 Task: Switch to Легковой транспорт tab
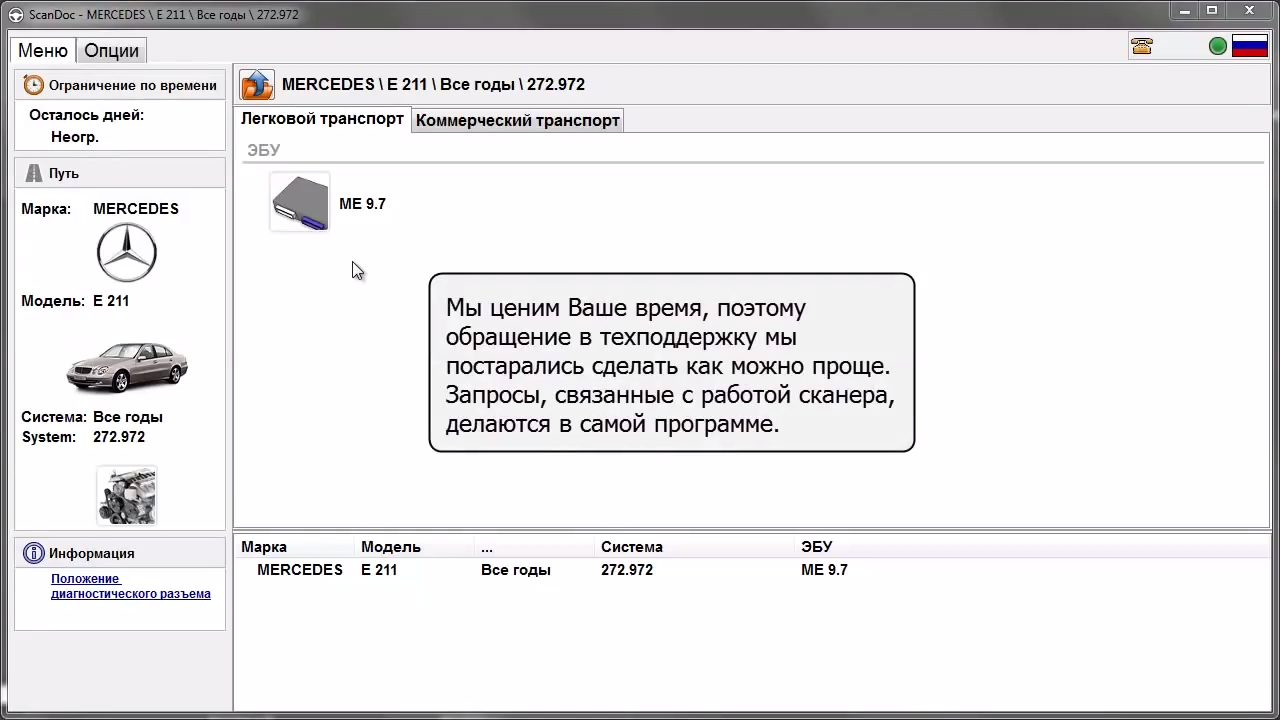(322, 119)
